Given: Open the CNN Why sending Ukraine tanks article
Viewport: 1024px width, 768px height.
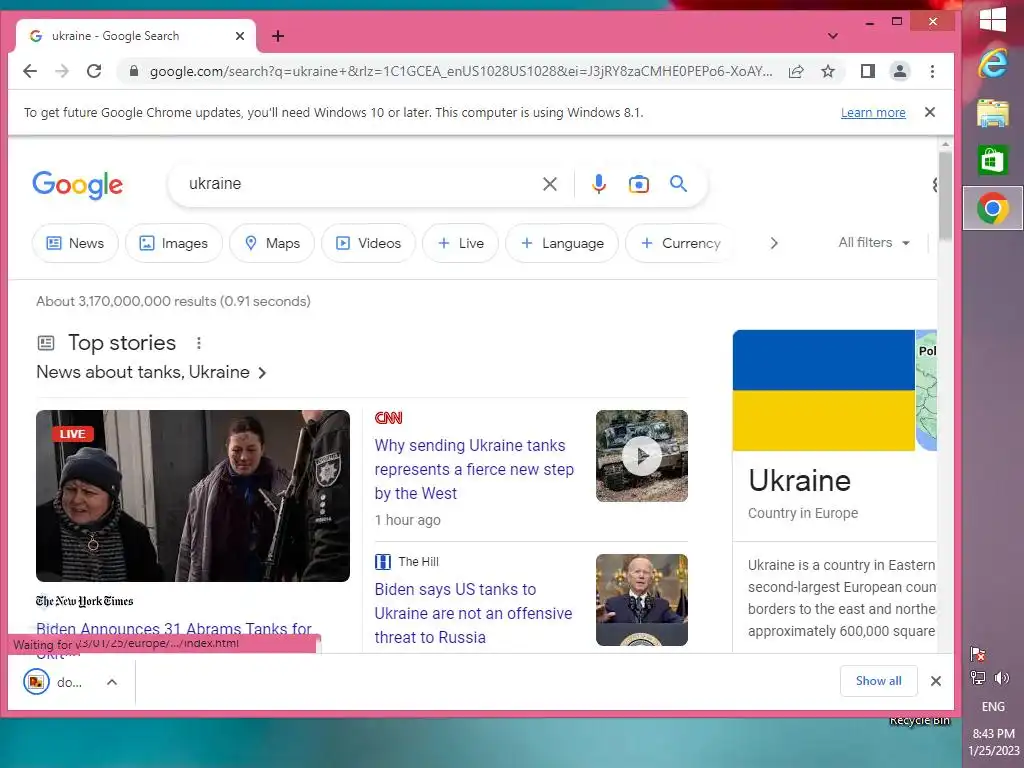Looking at the screenshot, I should (474, 469).
